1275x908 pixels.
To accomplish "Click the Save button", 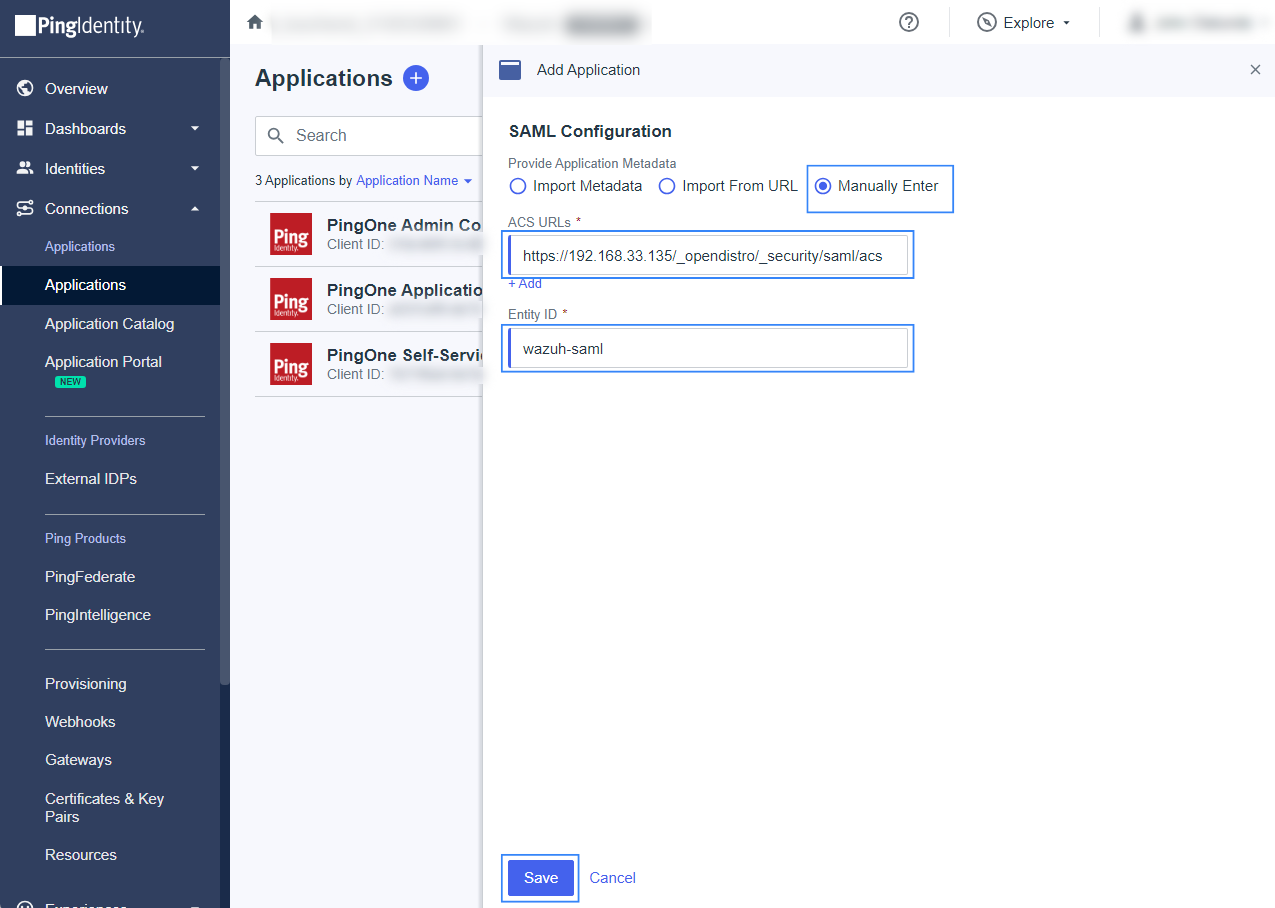I will pos(540,878).
